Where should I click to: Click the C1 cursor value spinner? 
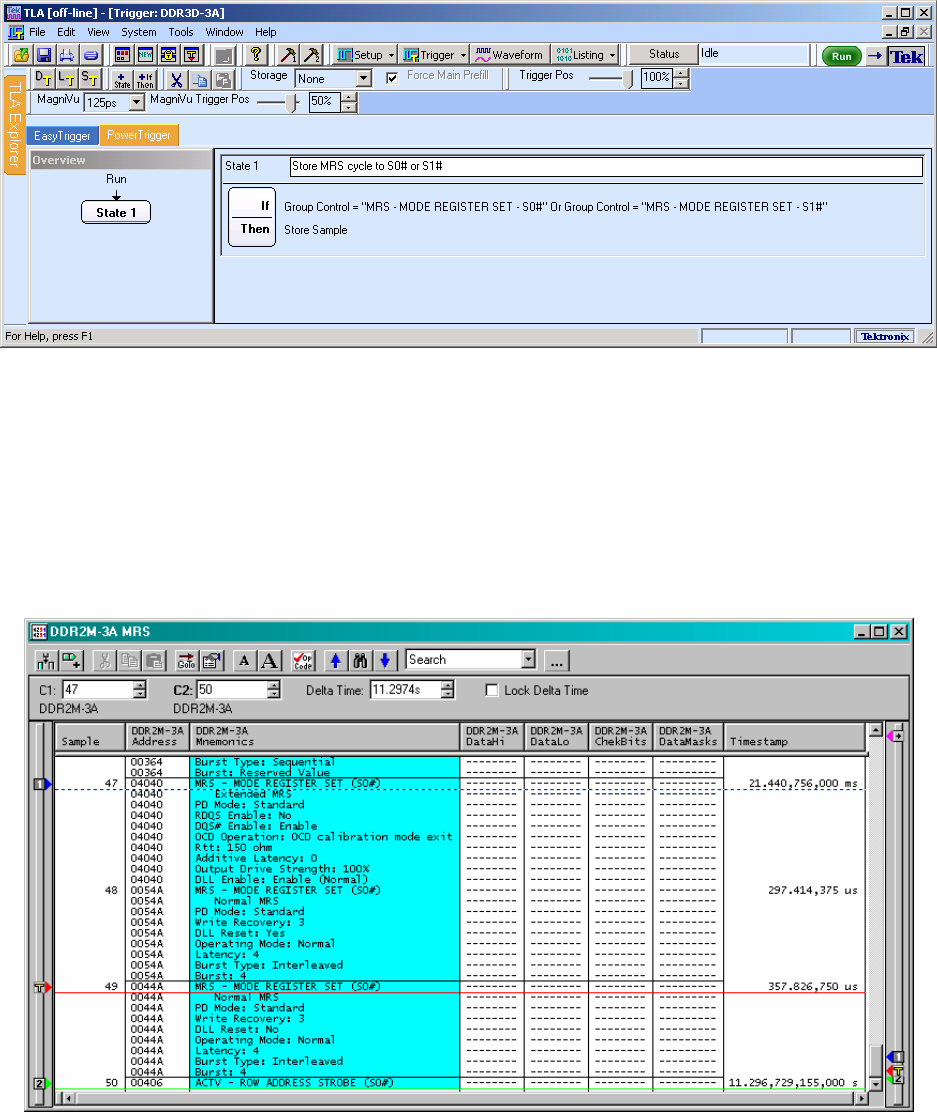point(140,689)
